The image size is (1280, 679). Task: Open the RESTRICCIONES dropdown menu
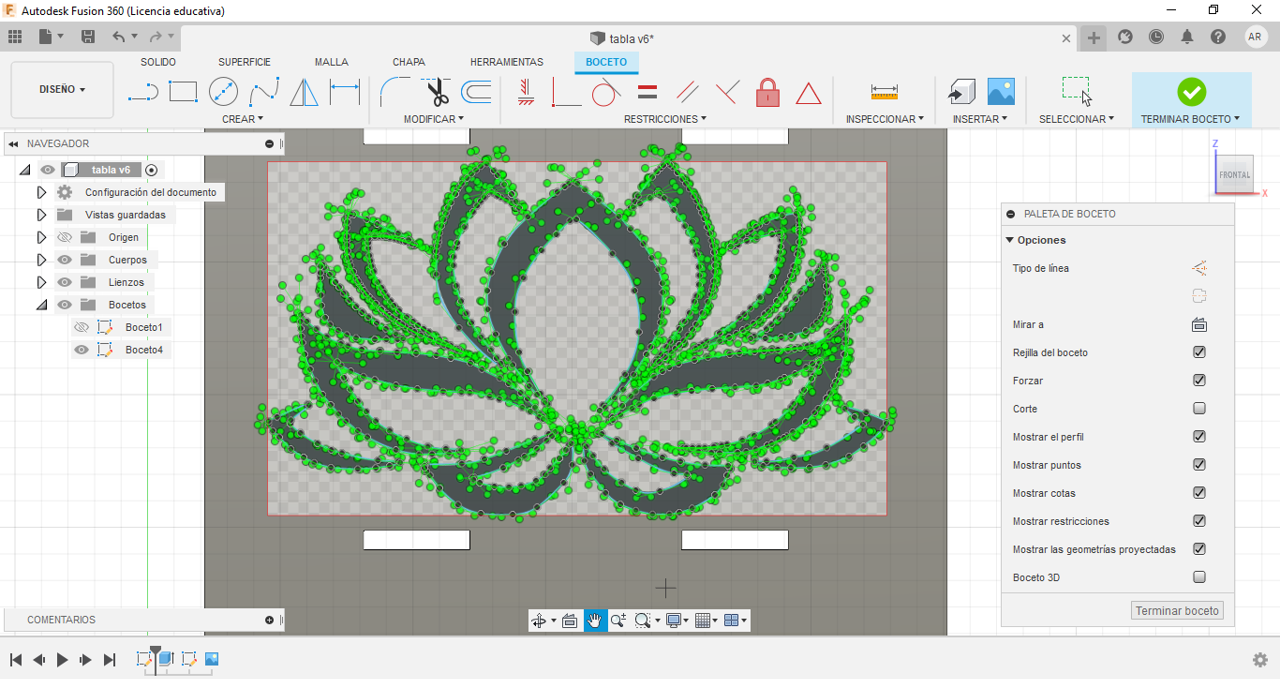click(665, 119)
